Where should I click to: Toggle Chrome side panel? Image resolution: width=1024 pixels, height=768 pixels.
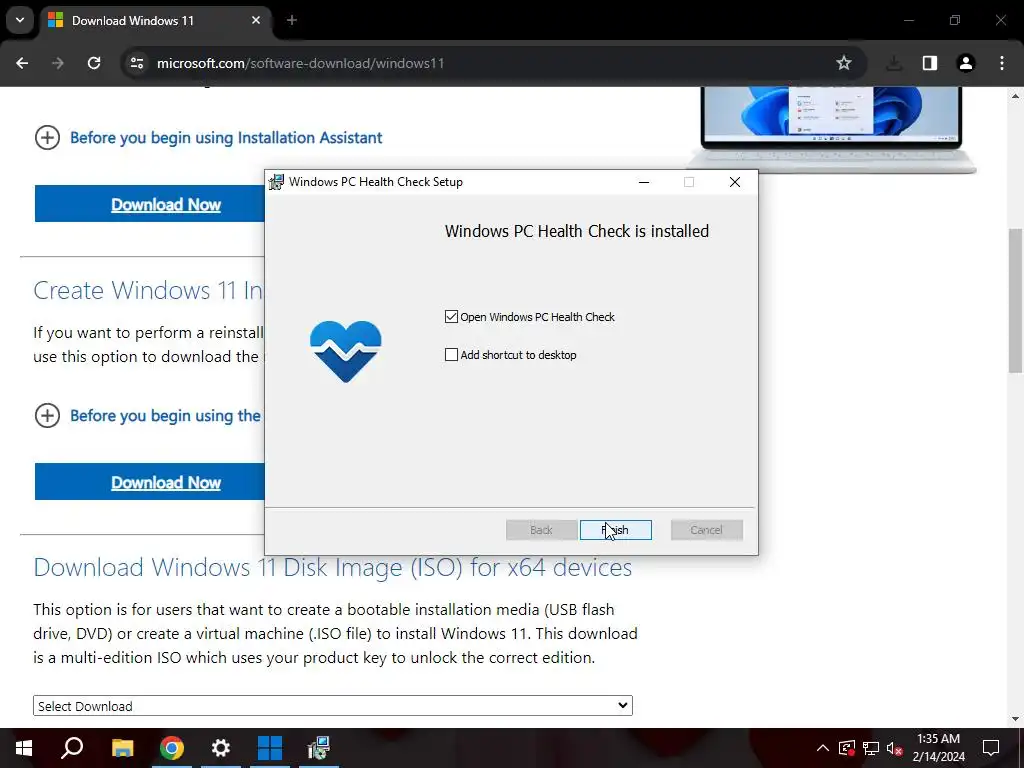(930, 63)
